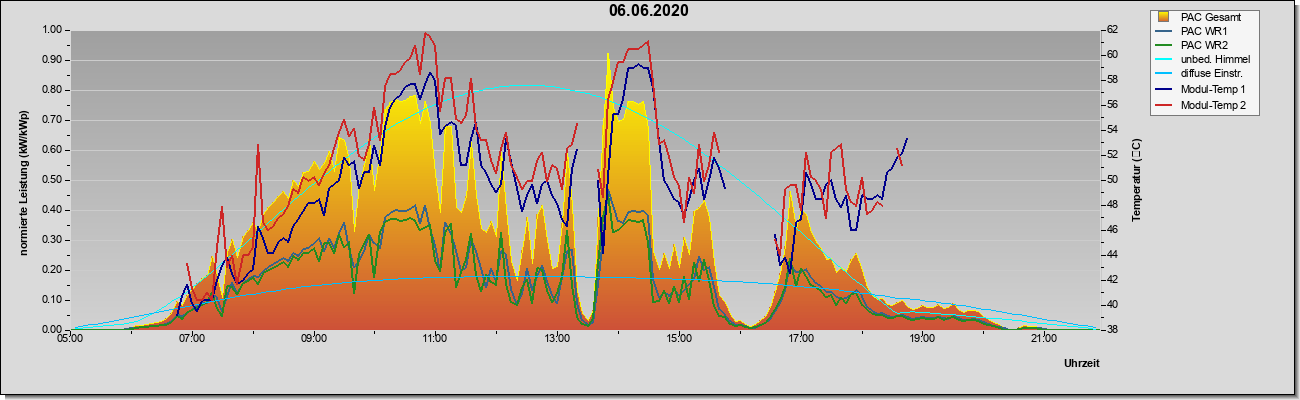Click the Modul-Temp 1 legend marker

(1163, 91)
